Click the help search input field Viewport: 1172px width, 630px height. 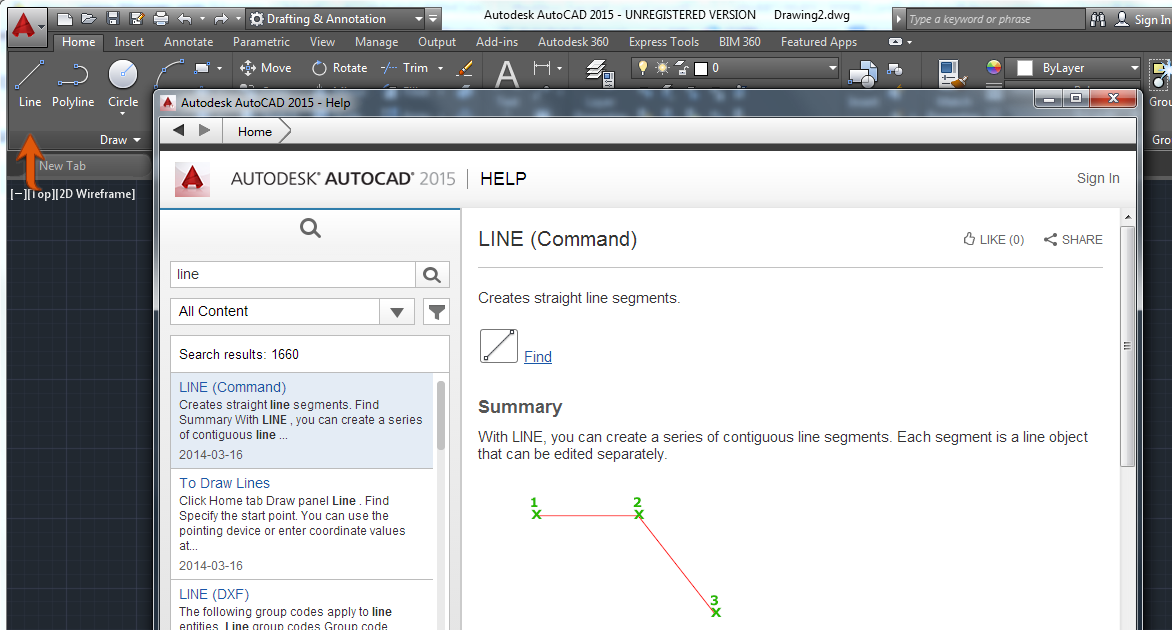290,274
